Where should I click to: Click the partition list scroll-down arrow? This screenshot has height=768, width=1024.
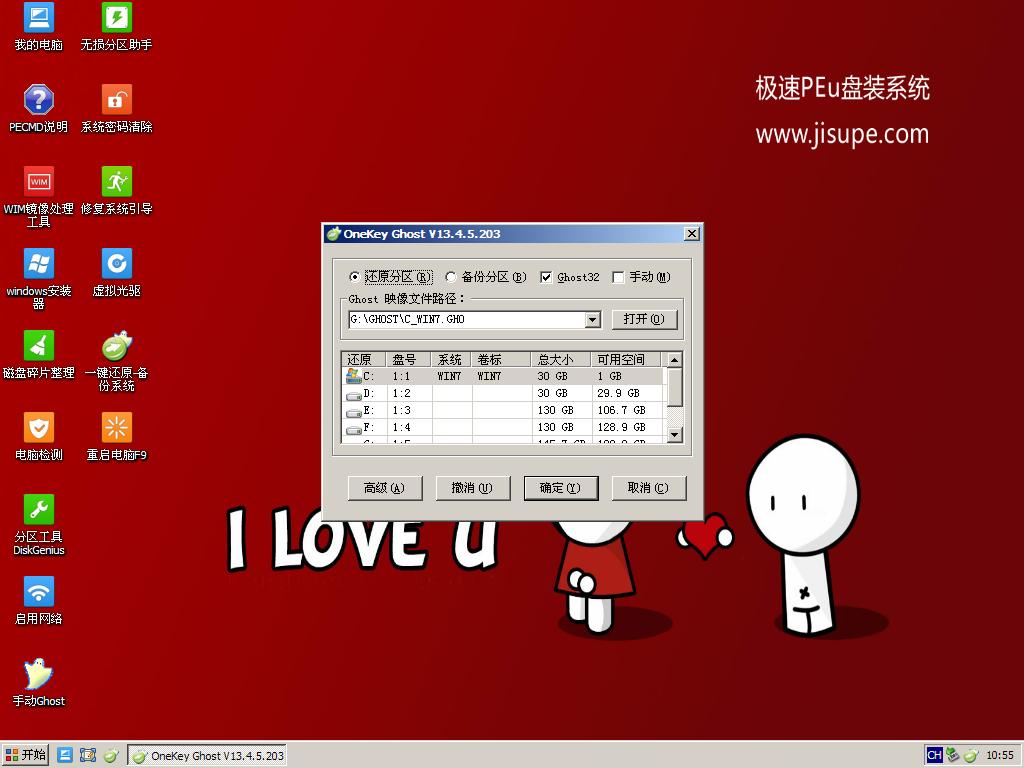[675, 434]
